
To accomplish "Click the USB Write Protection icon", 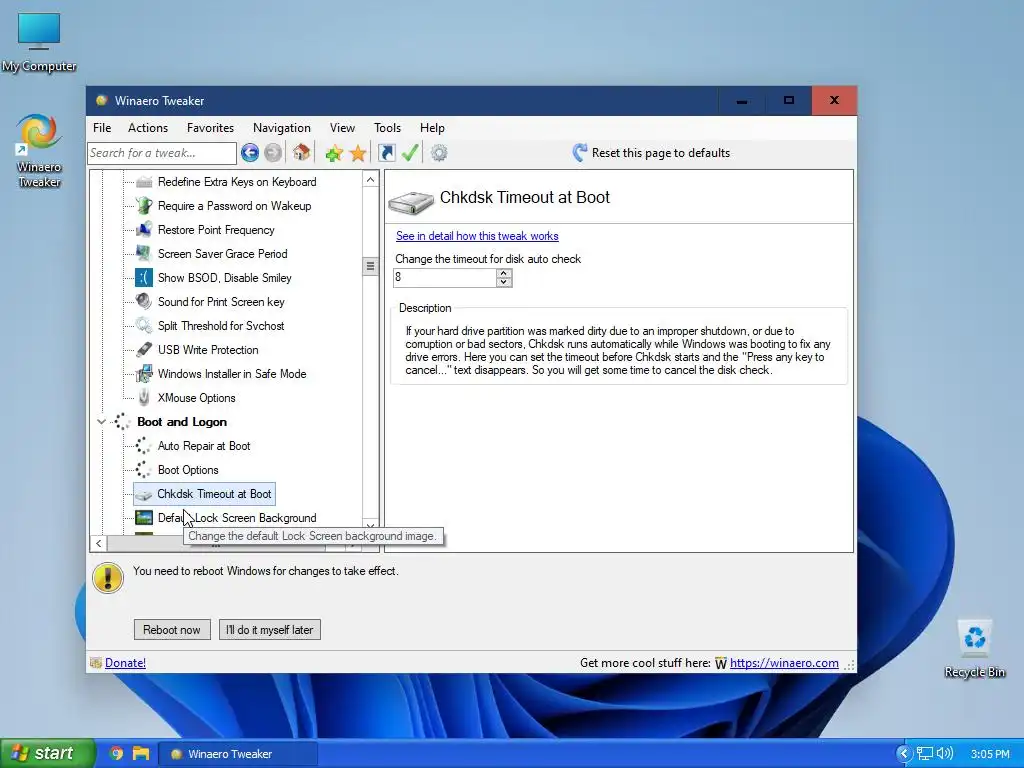I will [144, 350].
